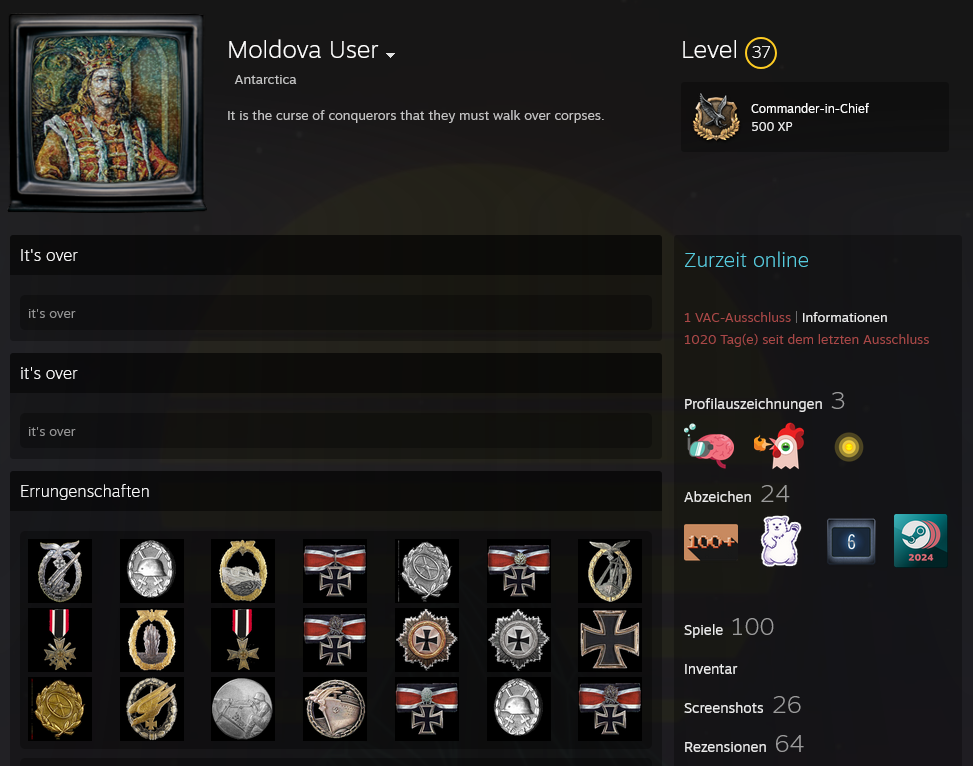Select the golden coin profile award
973x766 pixels.
tap(849, 447)
